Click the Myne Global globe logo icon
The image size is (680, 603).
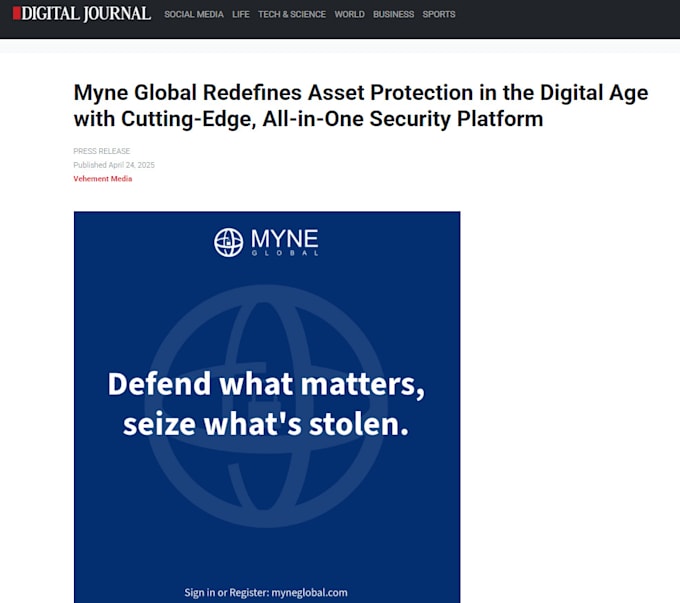point(229,243)
